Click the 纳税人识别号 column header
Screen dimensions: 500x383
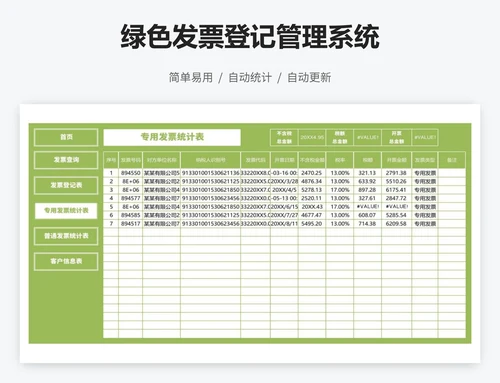[x=211, y=160]
